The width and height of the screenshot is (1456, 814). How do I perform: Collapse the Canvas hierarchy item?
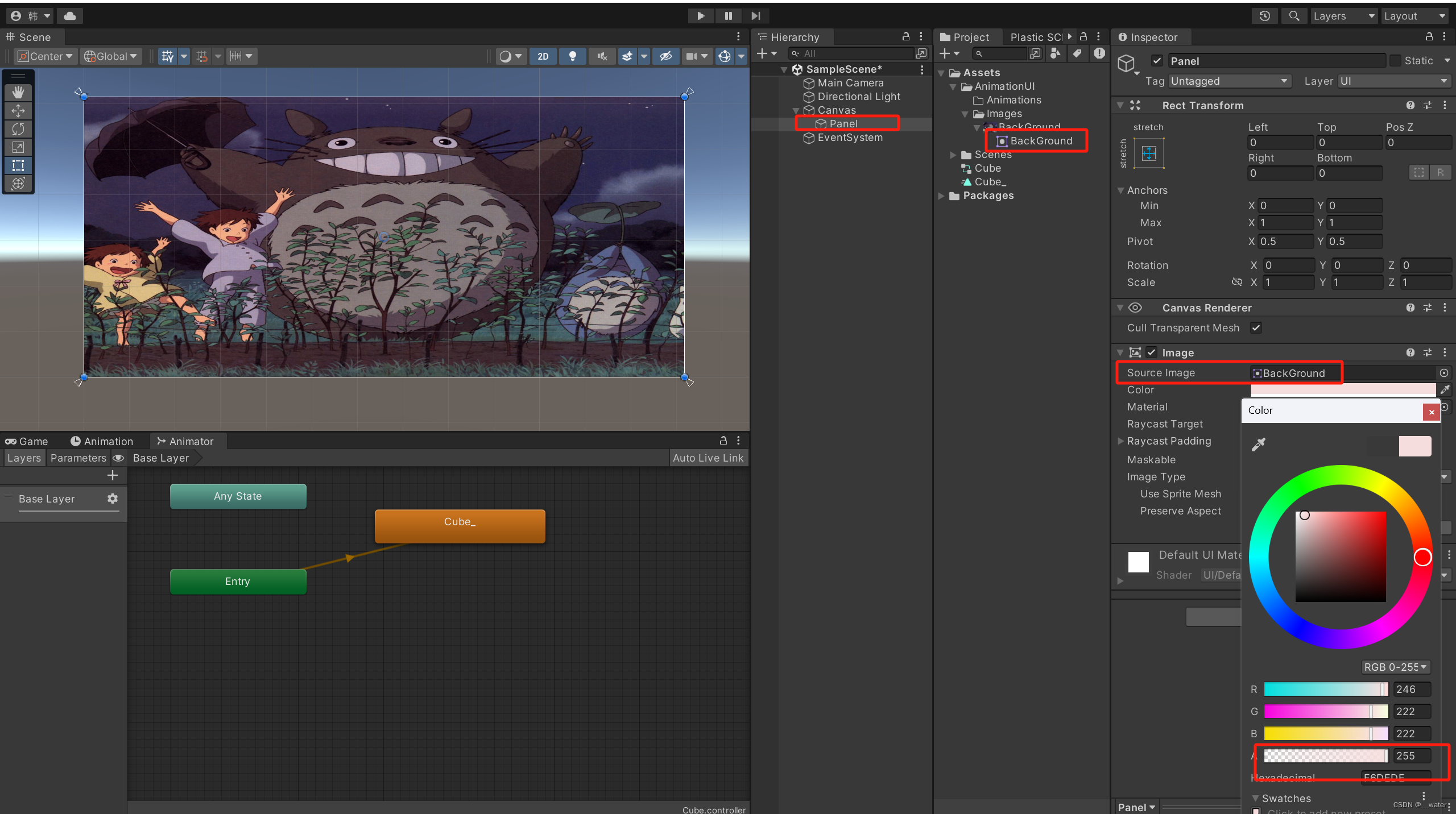tap(796, 111)
